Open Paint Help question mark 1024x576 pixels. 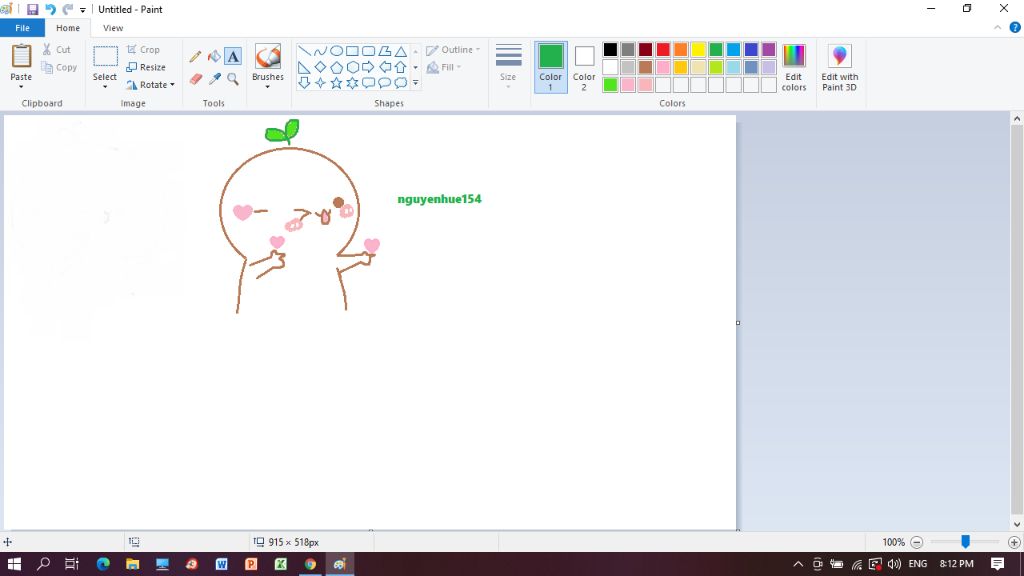point(1015,27)
